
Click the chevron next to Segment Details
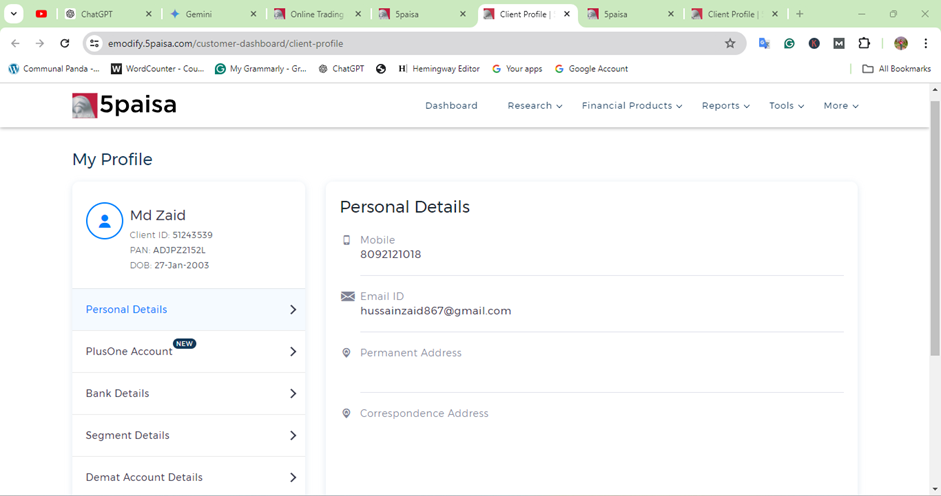point(293,436)
